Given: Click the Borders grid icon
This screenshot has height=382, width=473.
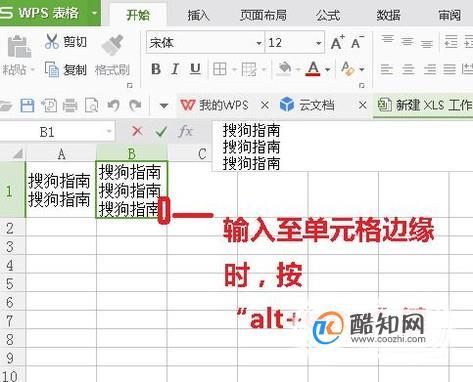Looking at the screenshot, I should pos(220,69).
